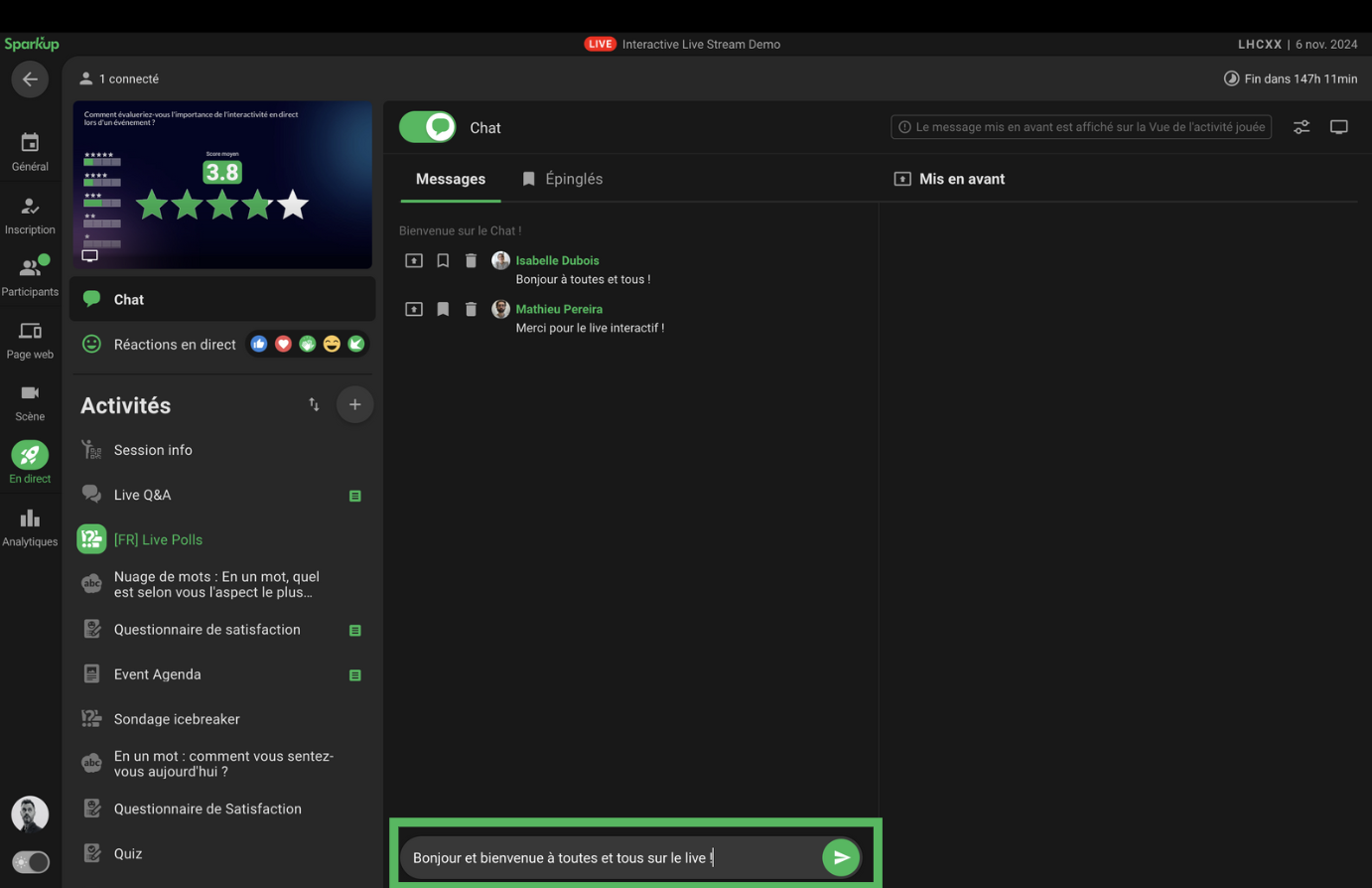Open the Quiz activity

coord(128,853)
